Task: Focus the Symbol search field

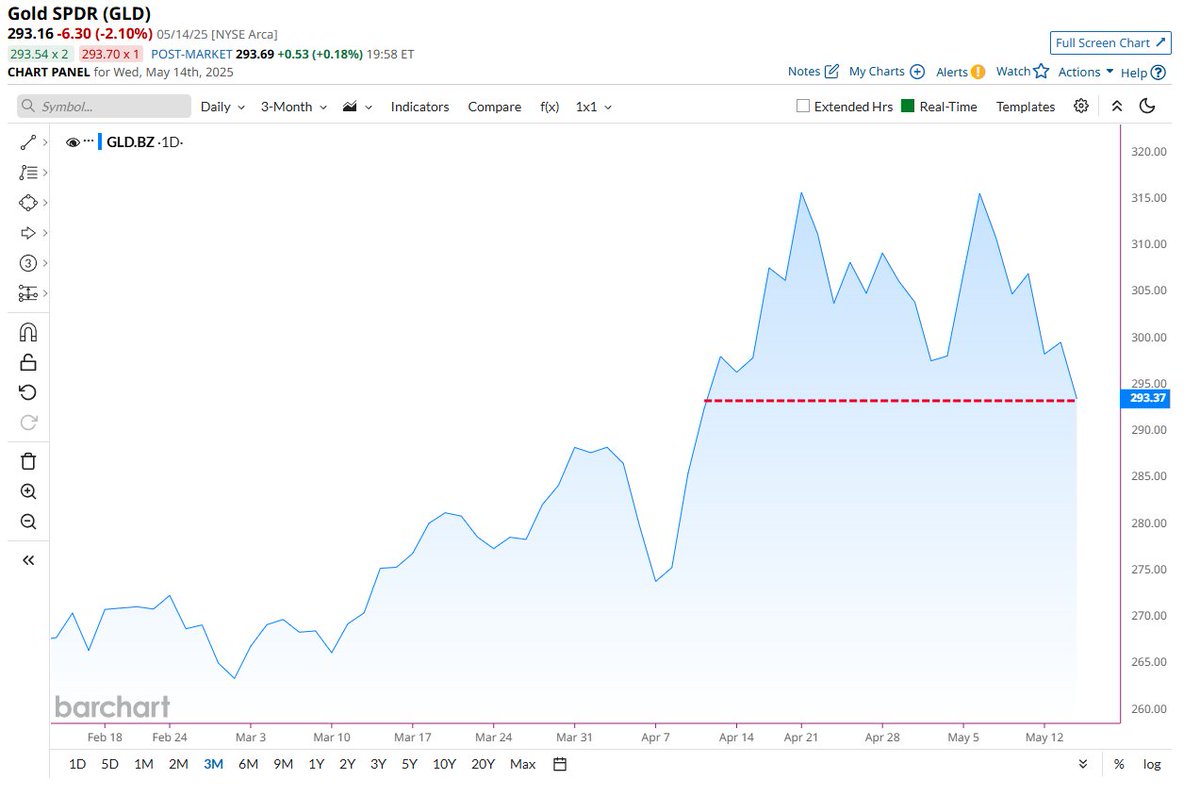Action: 105,106
